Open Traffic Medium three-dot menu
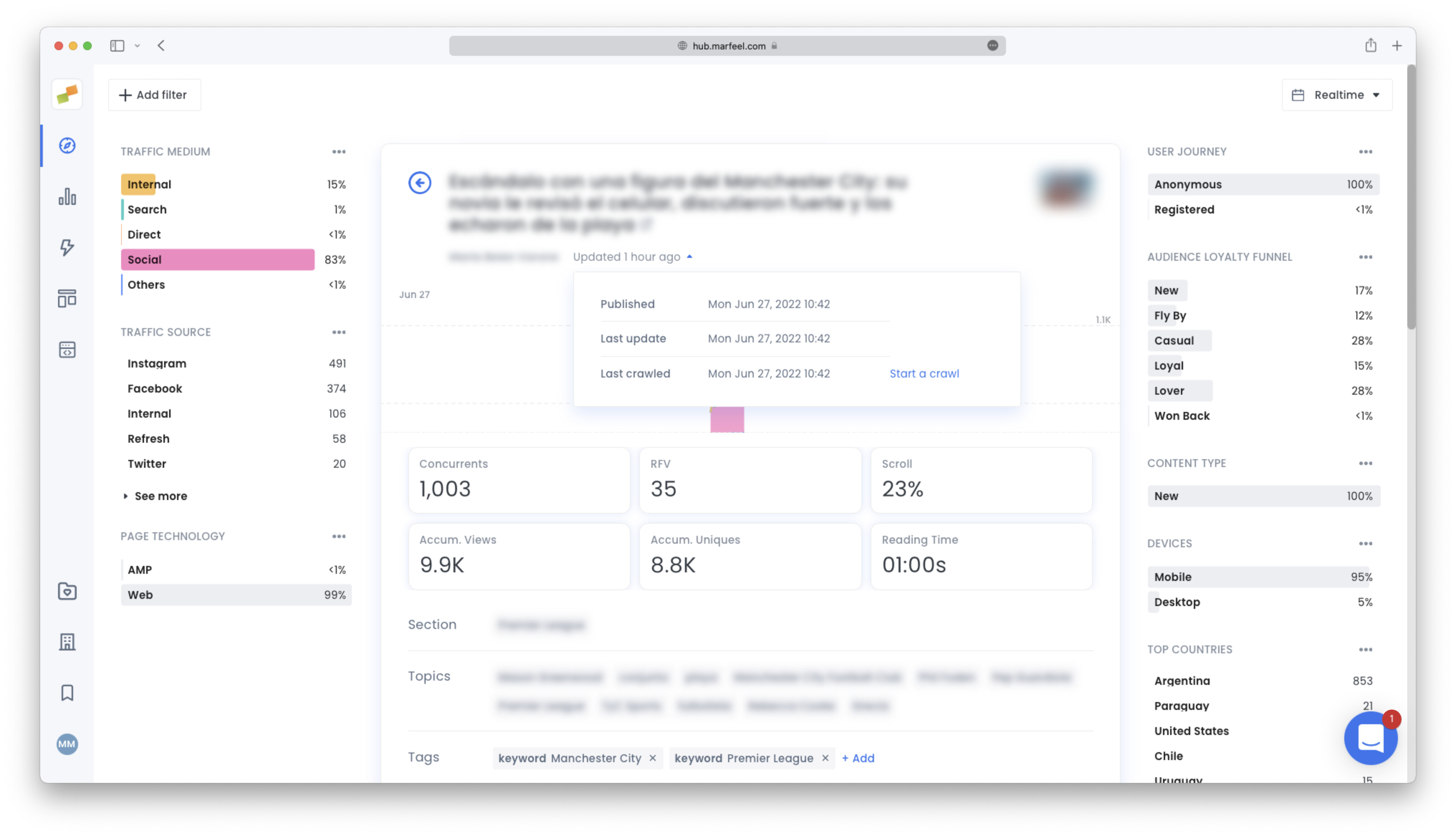1456x836 pixels. (x=339, y=152)
